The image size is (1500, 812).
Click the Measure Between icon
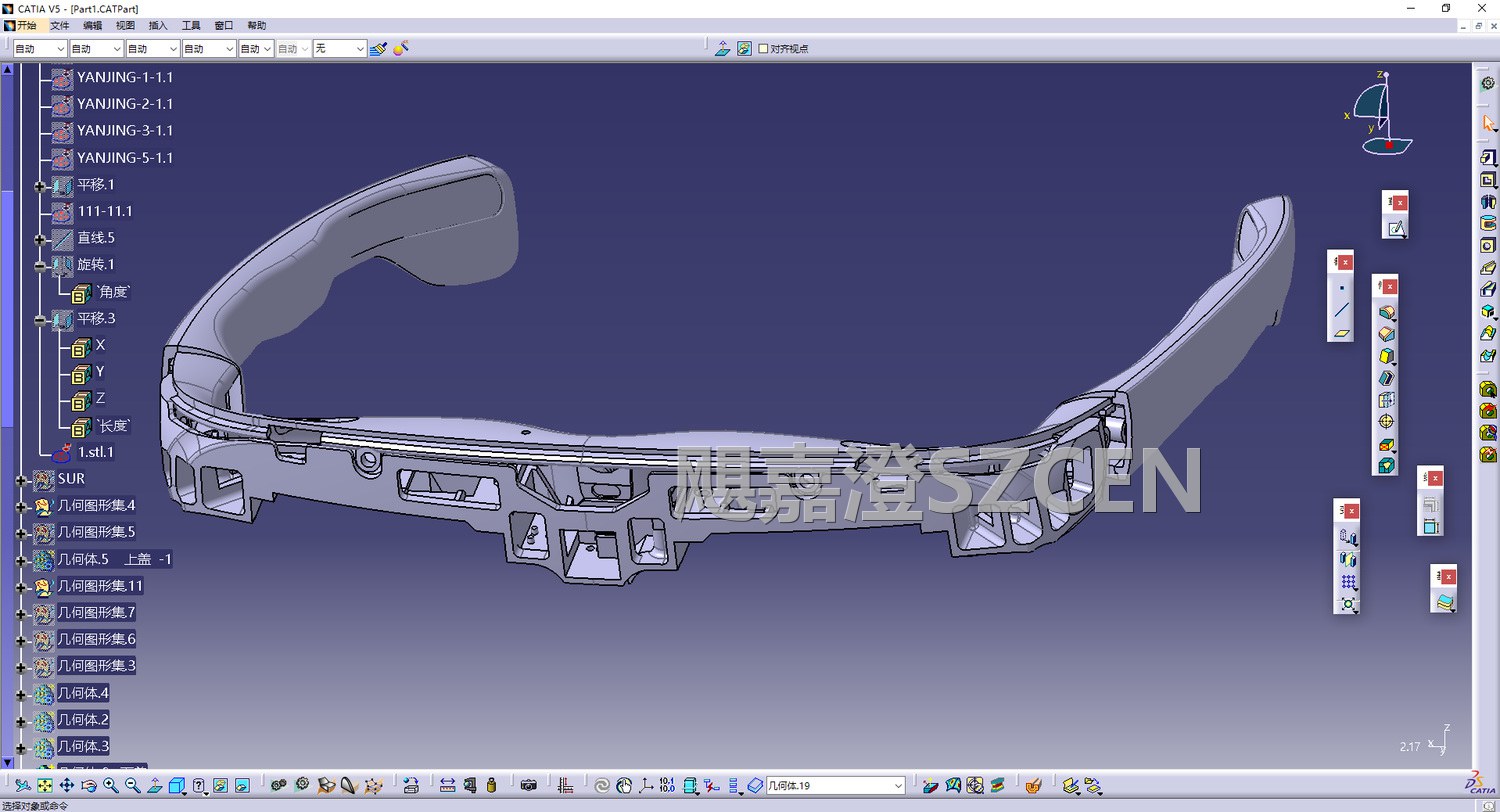[x=447, y=786]
